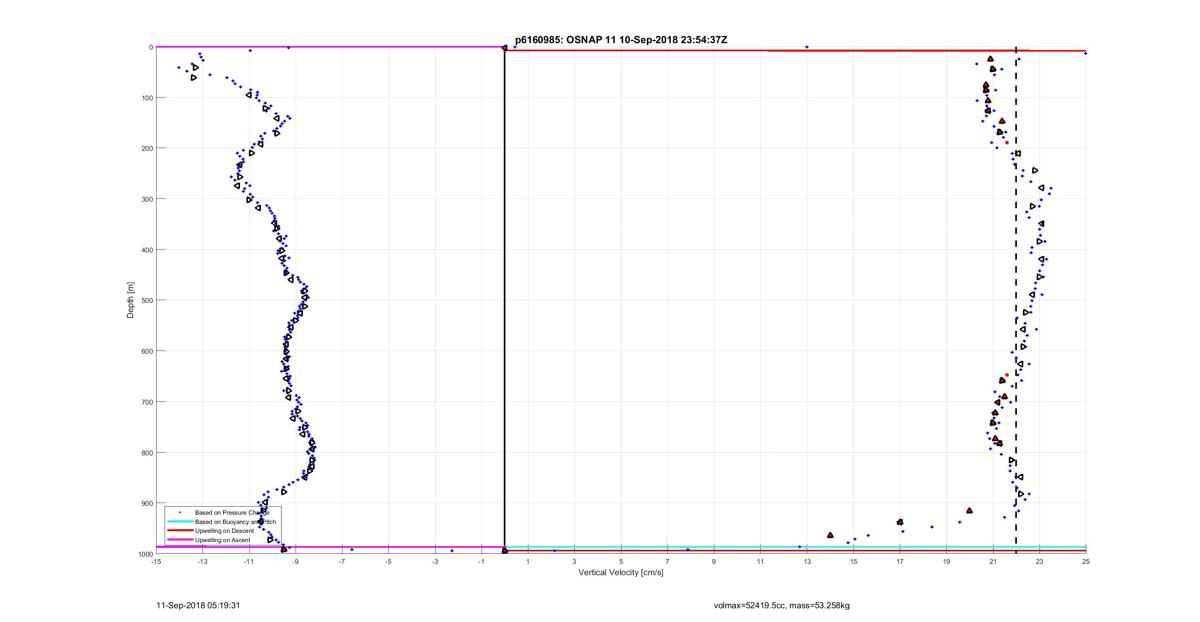Click the x-axis tick label '19'

pos(947,561)
